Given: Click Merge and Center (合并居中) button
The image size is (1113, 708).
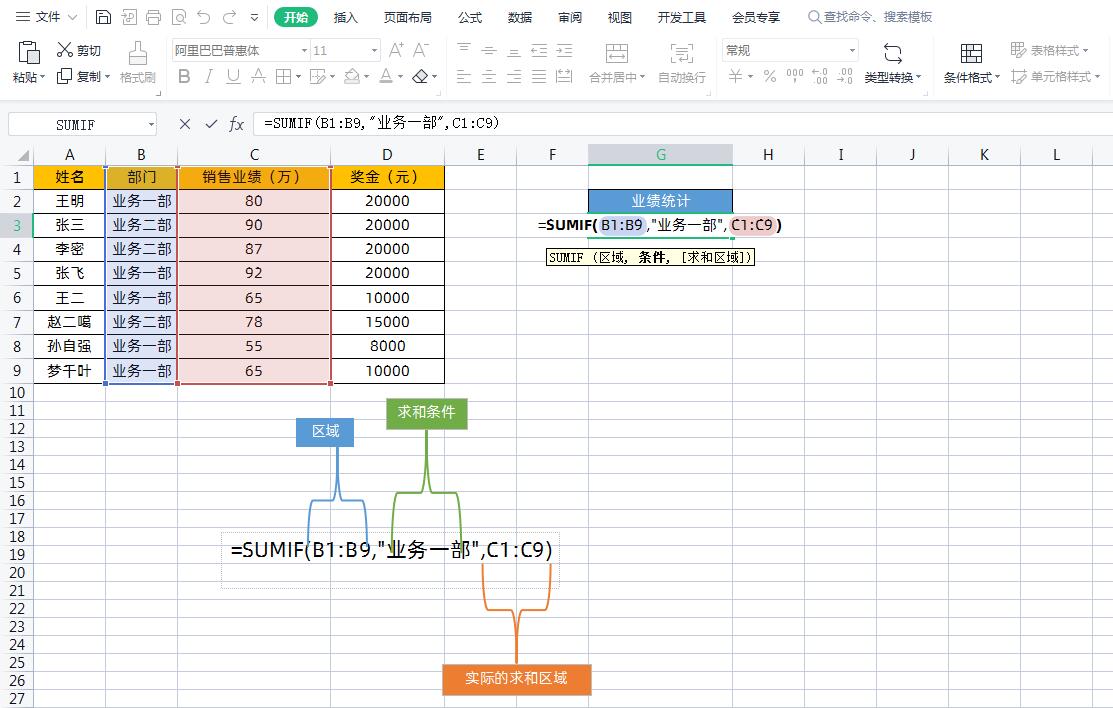Looking at the screenshot, I should 617,63.
